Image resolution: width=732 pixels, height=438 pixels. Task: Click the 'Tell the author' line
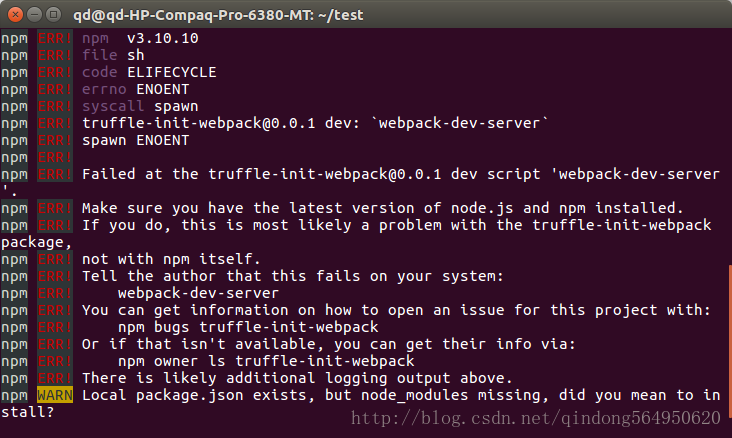[x=293, y=276]
